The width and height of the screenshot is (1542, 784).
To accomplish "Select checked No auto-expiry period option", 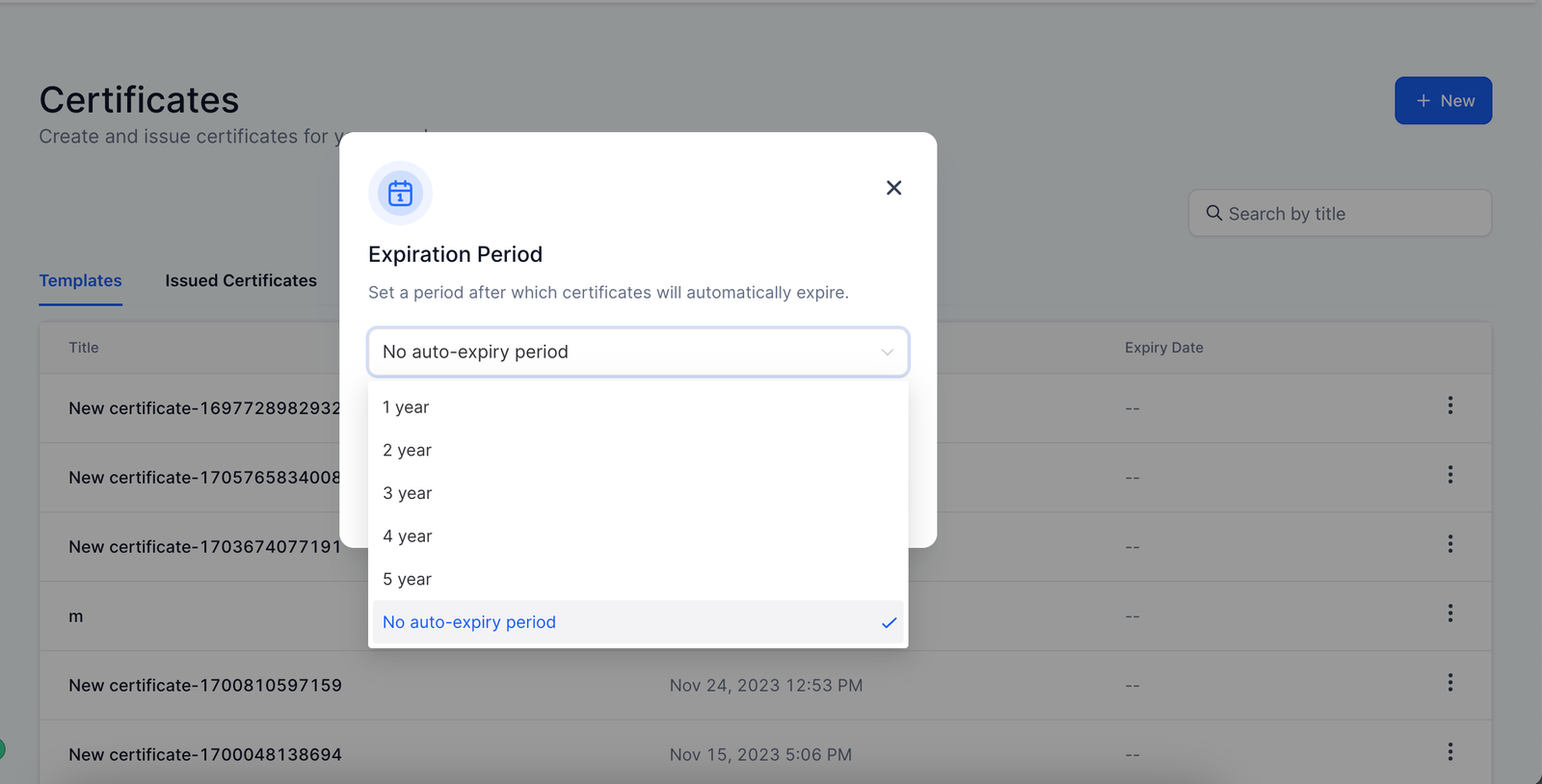I will (469, 622).
